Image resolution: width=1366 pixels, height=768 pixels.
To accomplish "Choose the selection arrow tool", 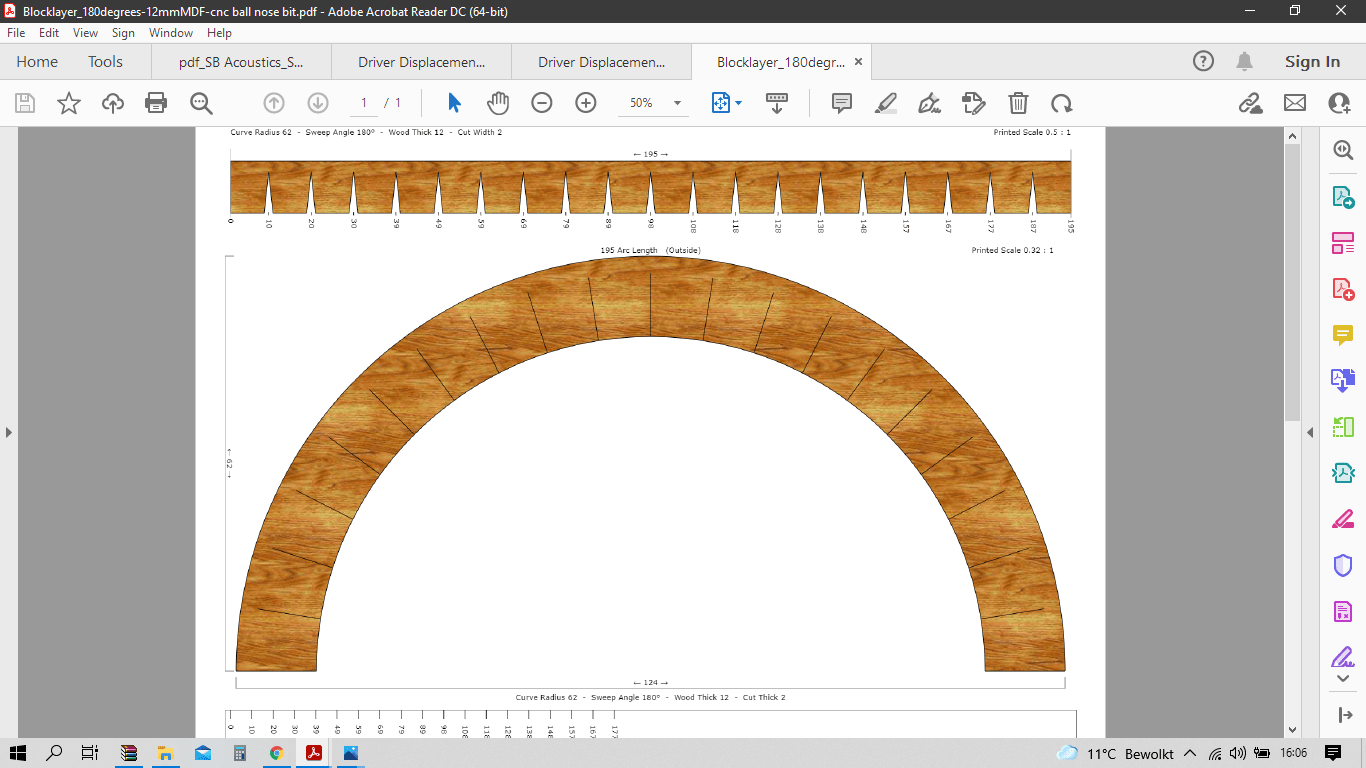I will click(455, 103).
